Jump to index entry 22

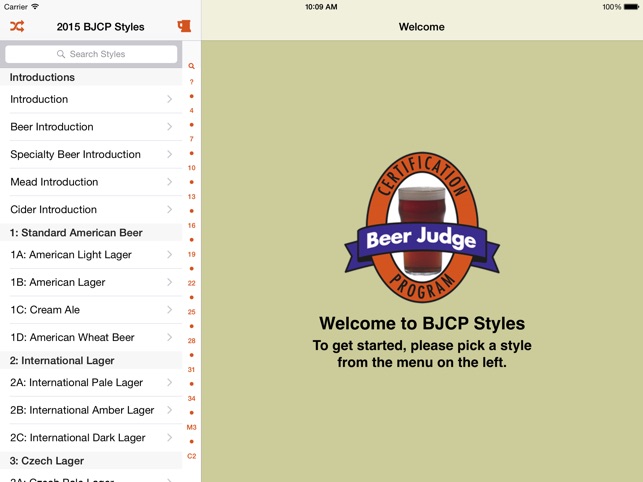click(x=192, y=283)
